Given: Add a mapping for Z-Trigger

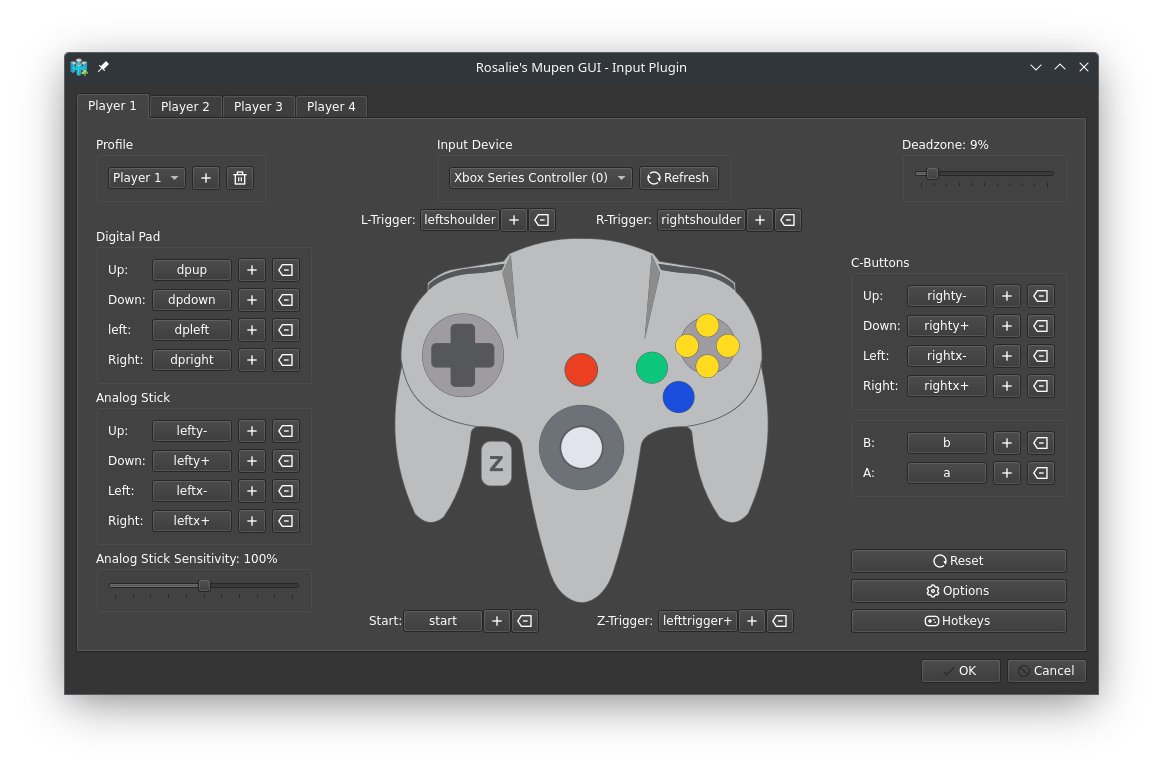Looking at the screenshot, I should click(751, 621).
